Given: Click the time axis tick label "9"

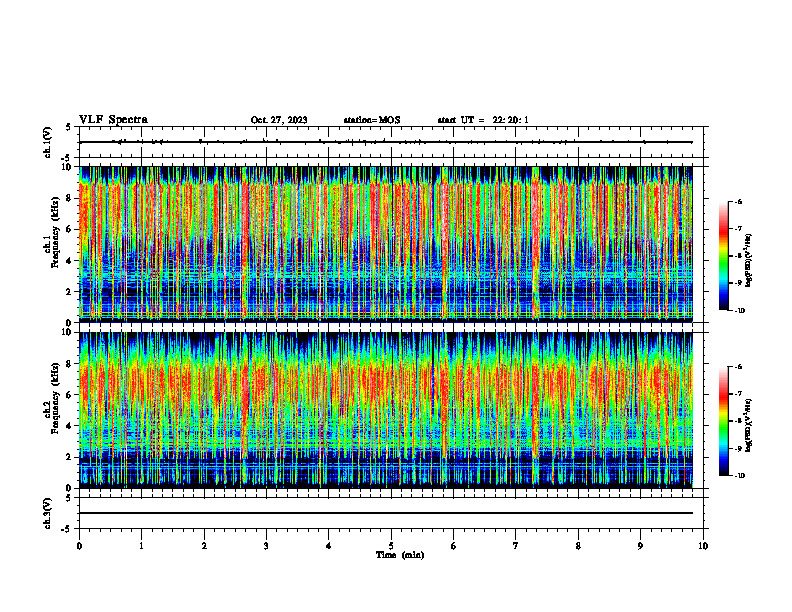Looking at the screenshot, I should [640, 546].
